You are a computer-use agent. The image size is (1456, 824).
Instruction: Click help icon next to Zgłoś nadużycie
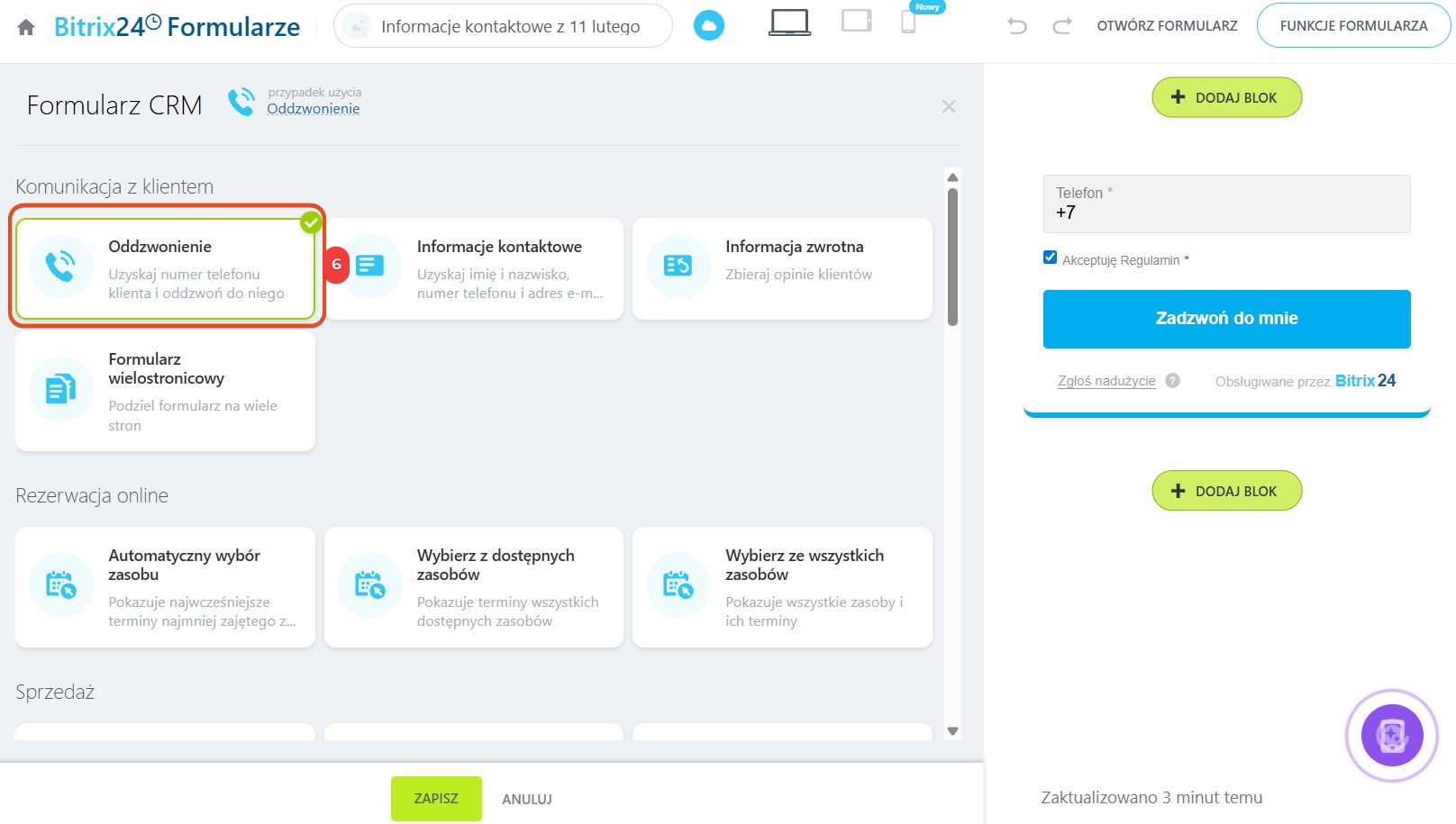[1172, 381]
